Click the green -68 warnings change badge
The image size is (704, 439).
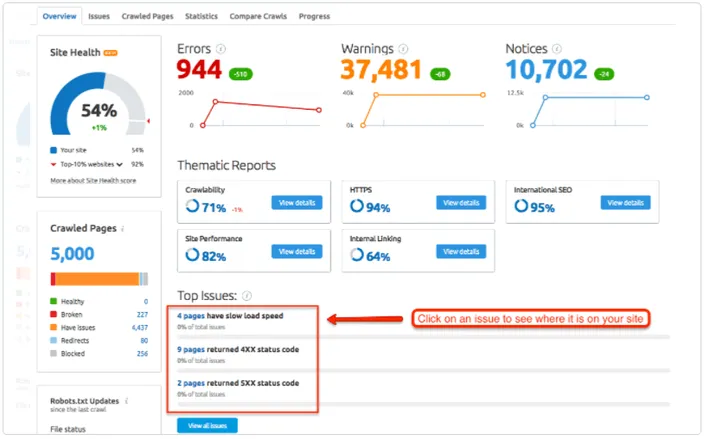click(x=440, y=74)
